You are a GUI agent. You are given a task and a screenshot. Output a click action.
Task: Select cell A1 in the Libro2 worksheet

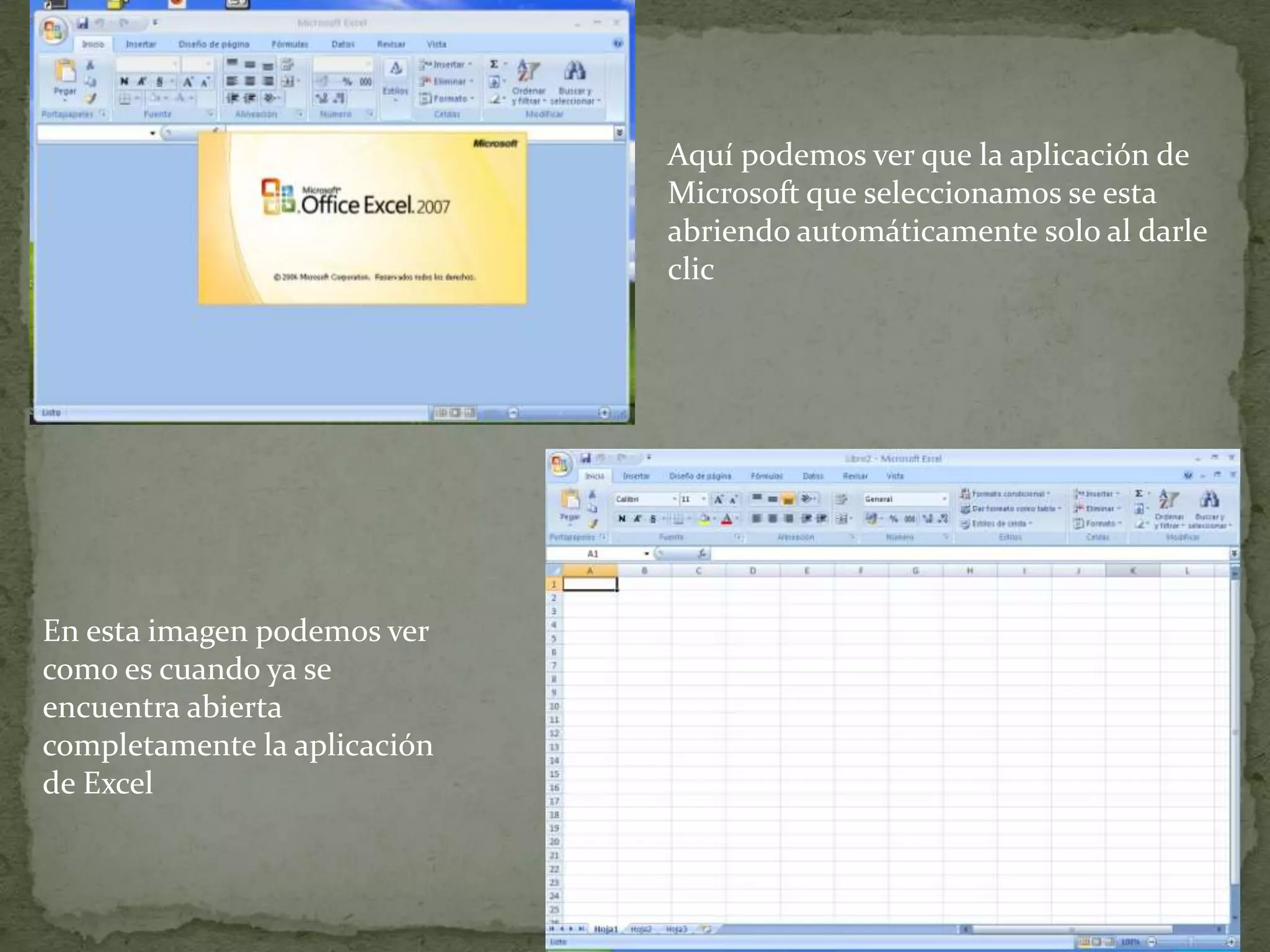[590, 584]
